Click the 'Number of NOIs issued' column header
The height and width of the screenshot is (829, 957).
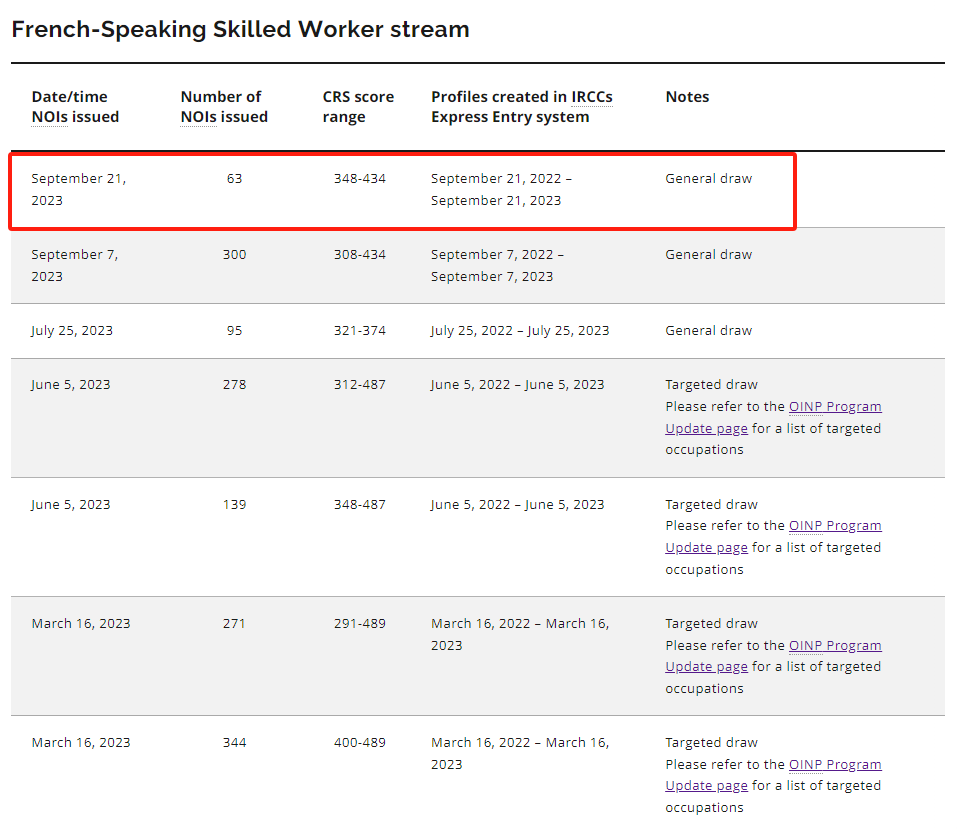coord(224,107)
